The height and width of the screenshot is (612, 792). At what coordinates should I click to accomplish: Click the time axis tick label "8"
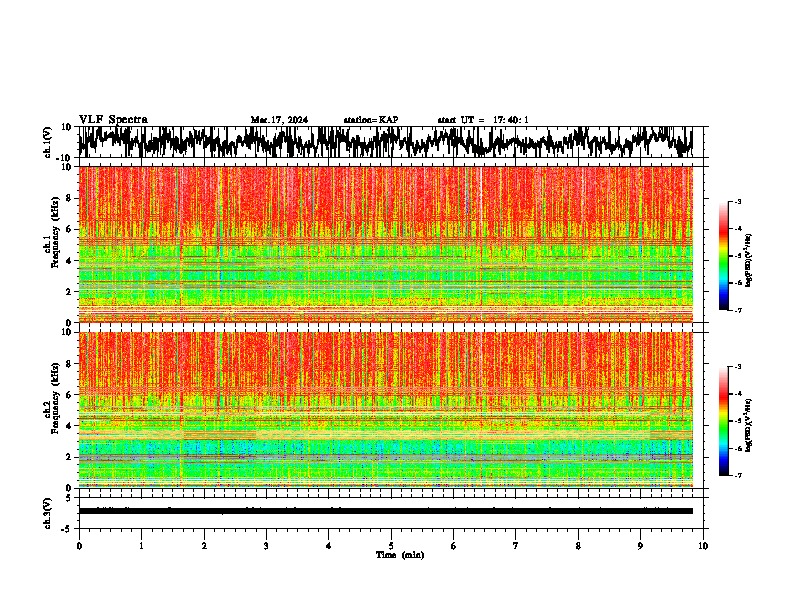(x=578, y=546)
